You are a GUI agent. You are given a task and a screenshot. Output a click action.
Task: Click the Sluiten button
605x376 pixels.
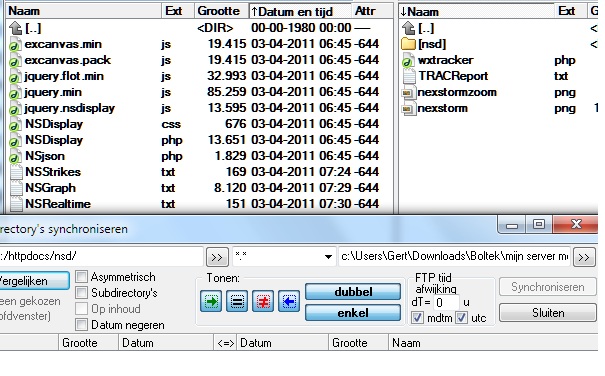(x=548, y=312)
